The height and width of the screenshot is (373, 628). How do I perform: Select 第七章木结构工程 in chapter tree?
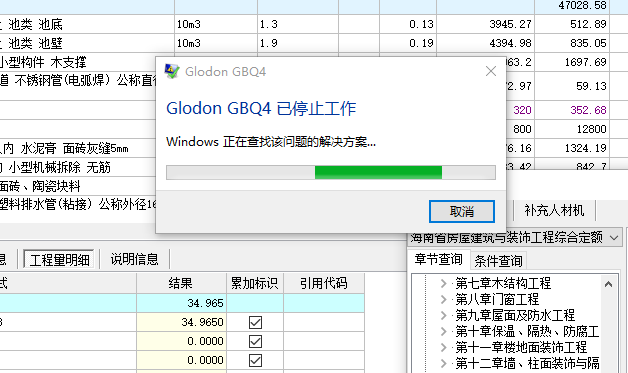point(503,284)
